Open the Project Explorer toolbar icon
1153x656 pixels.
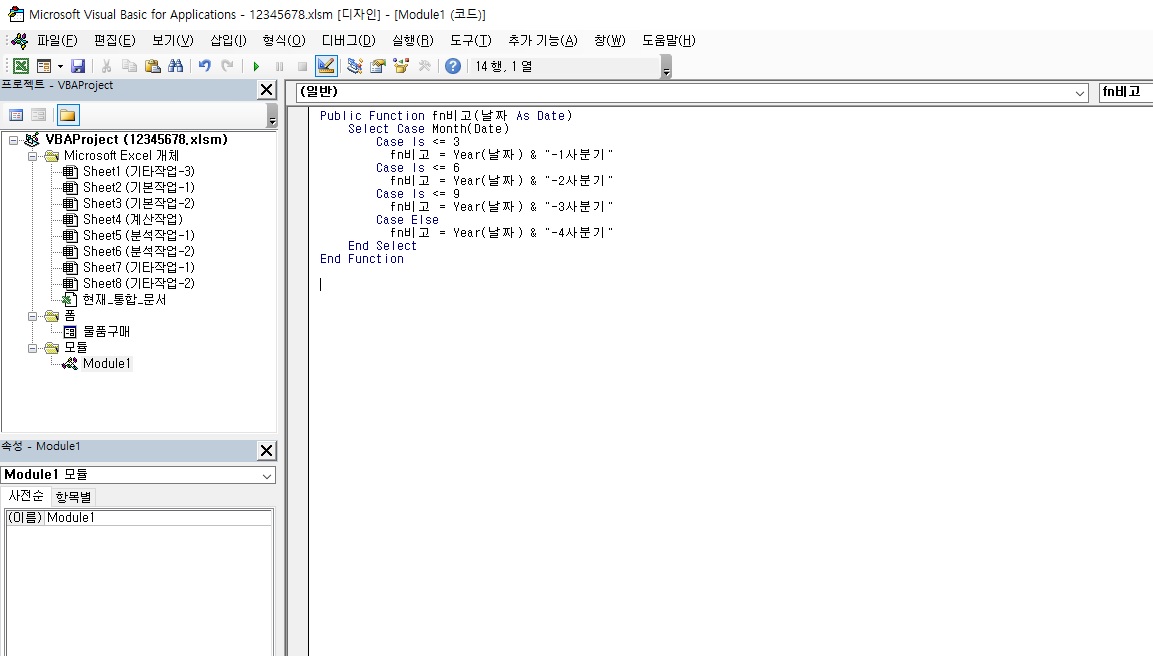point(354,66)
